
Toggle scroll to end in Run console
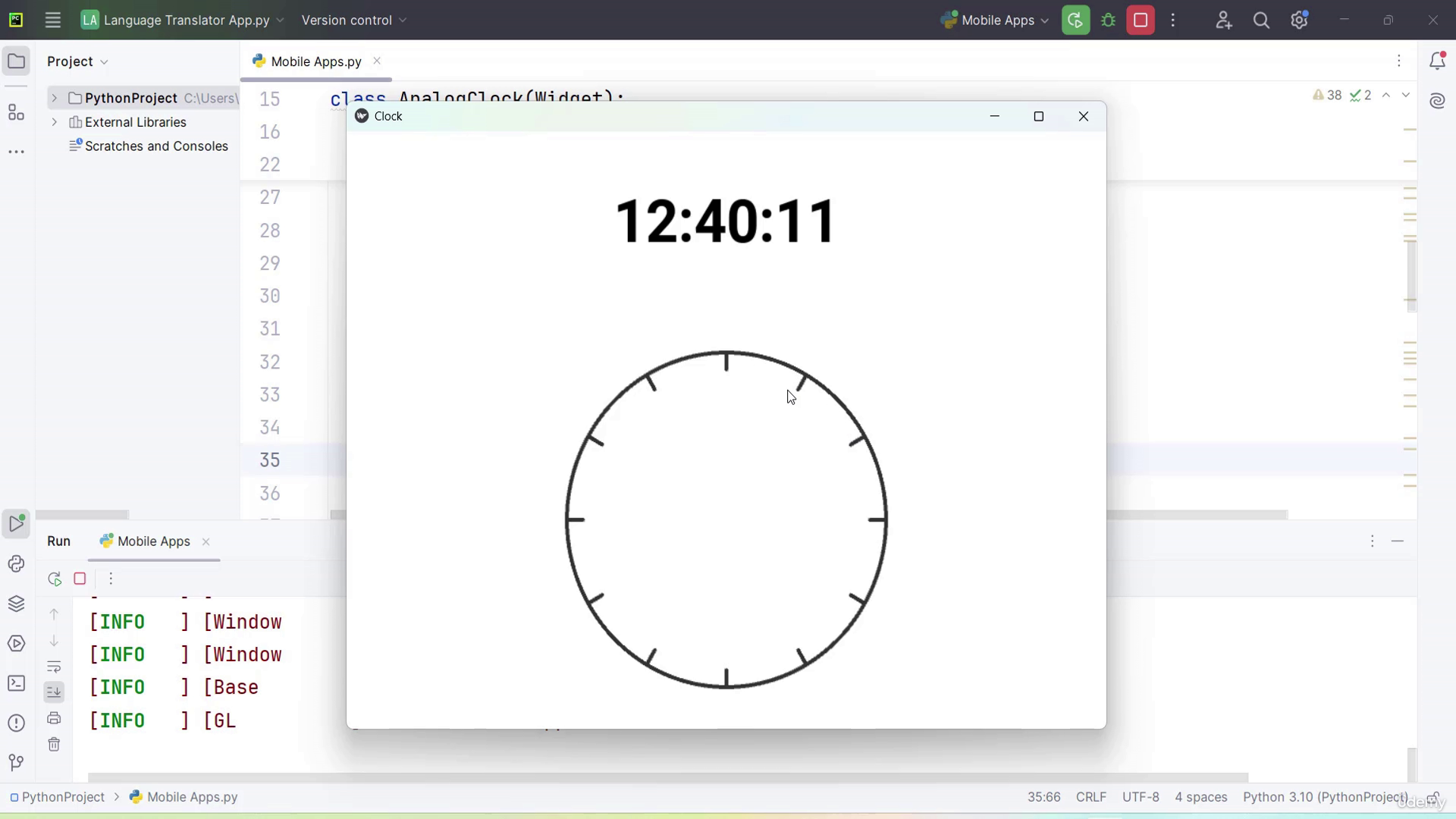(x=54, y=692)
